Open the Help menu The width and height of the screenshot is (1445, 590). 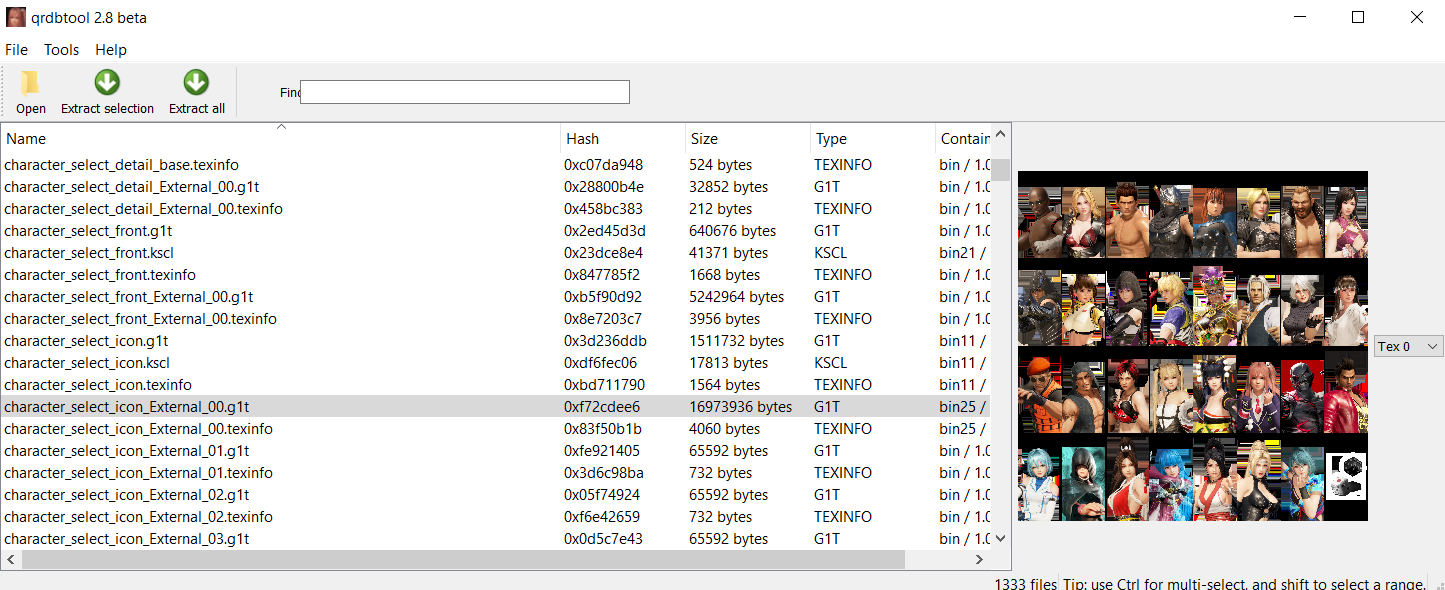pyautogui.click(x=111, y=49)
